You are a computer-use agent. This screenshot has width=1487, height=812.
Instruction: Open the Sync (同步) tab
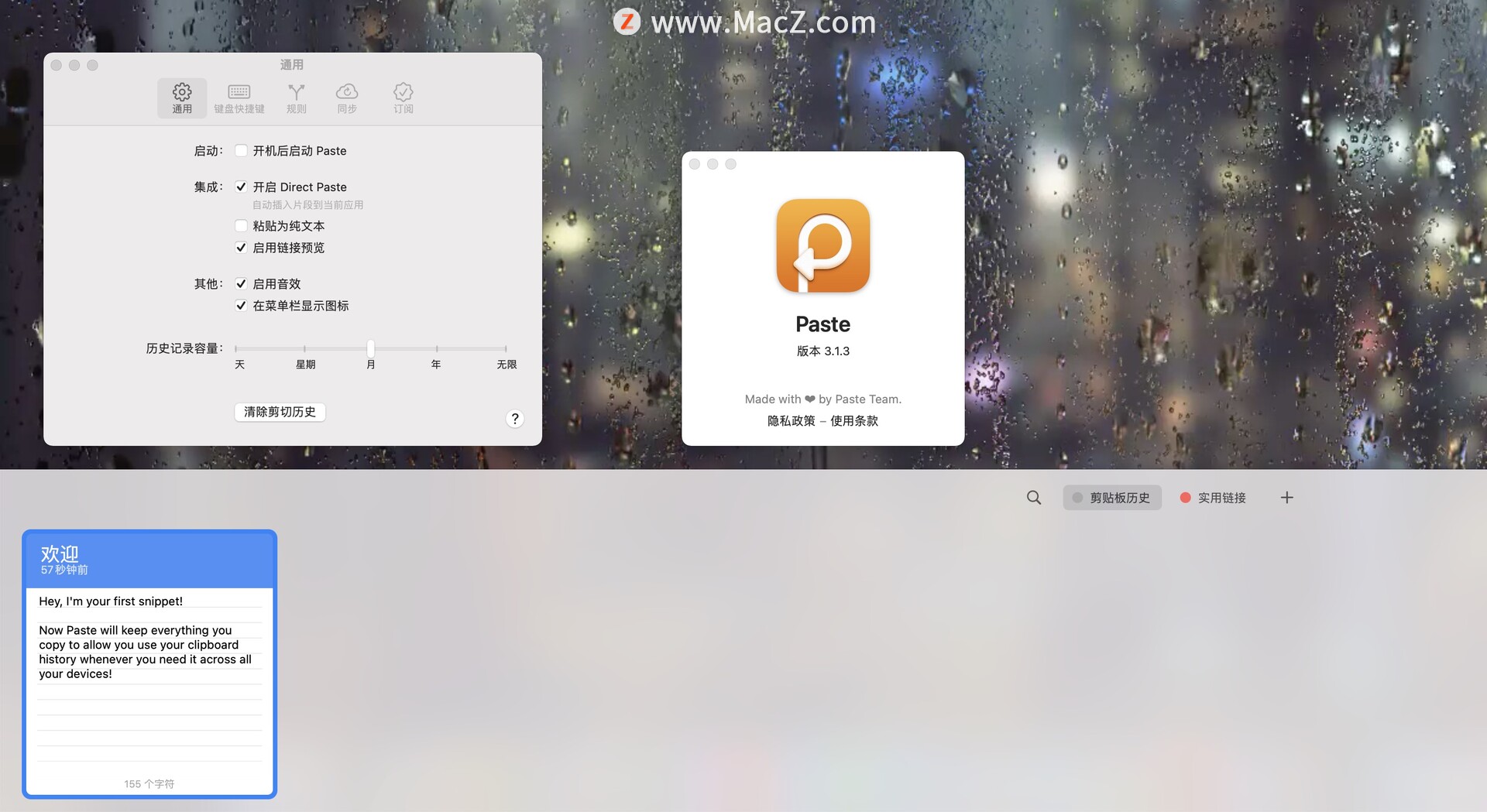347,98
